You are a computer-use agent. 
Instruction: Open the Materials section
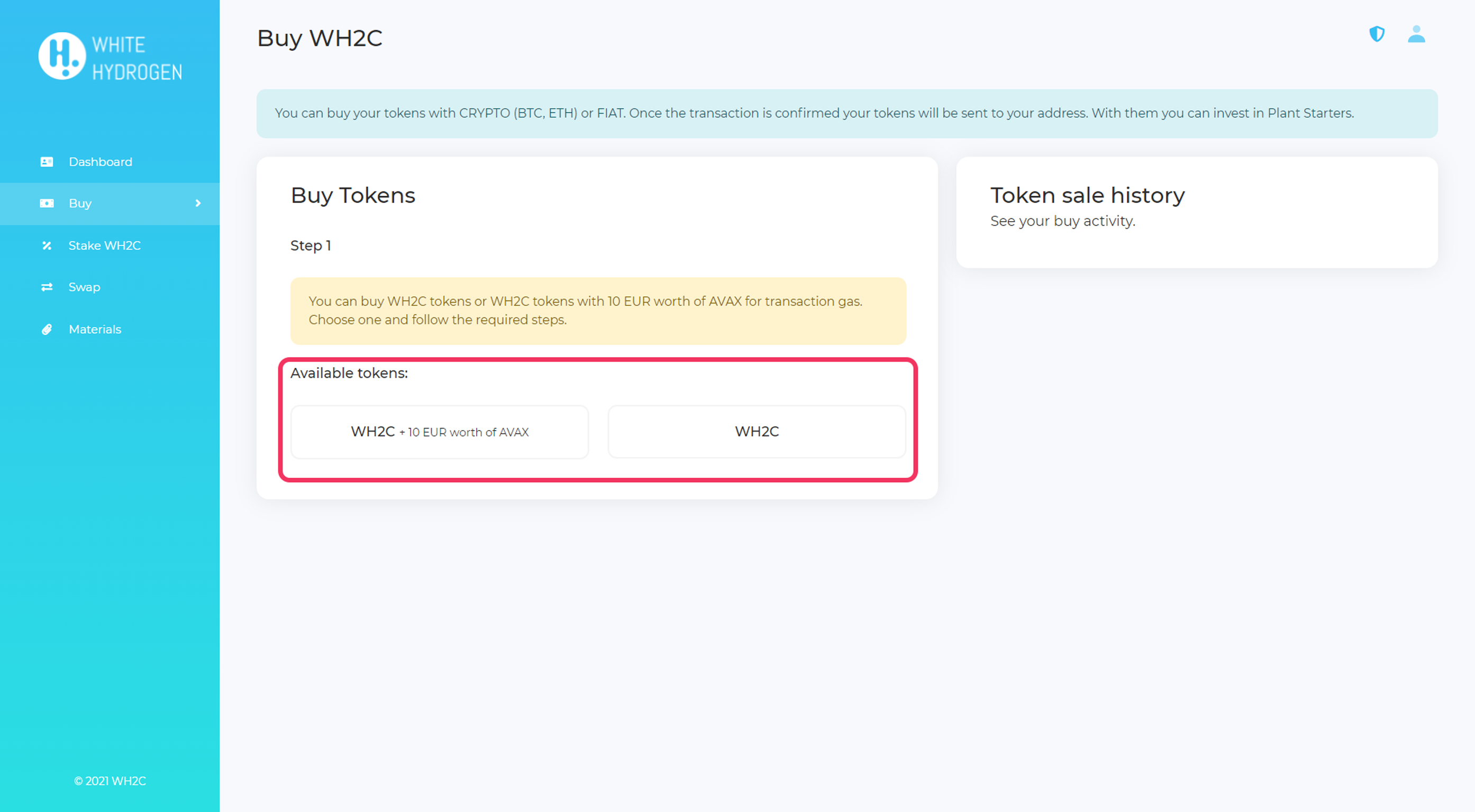coord(95,329)
